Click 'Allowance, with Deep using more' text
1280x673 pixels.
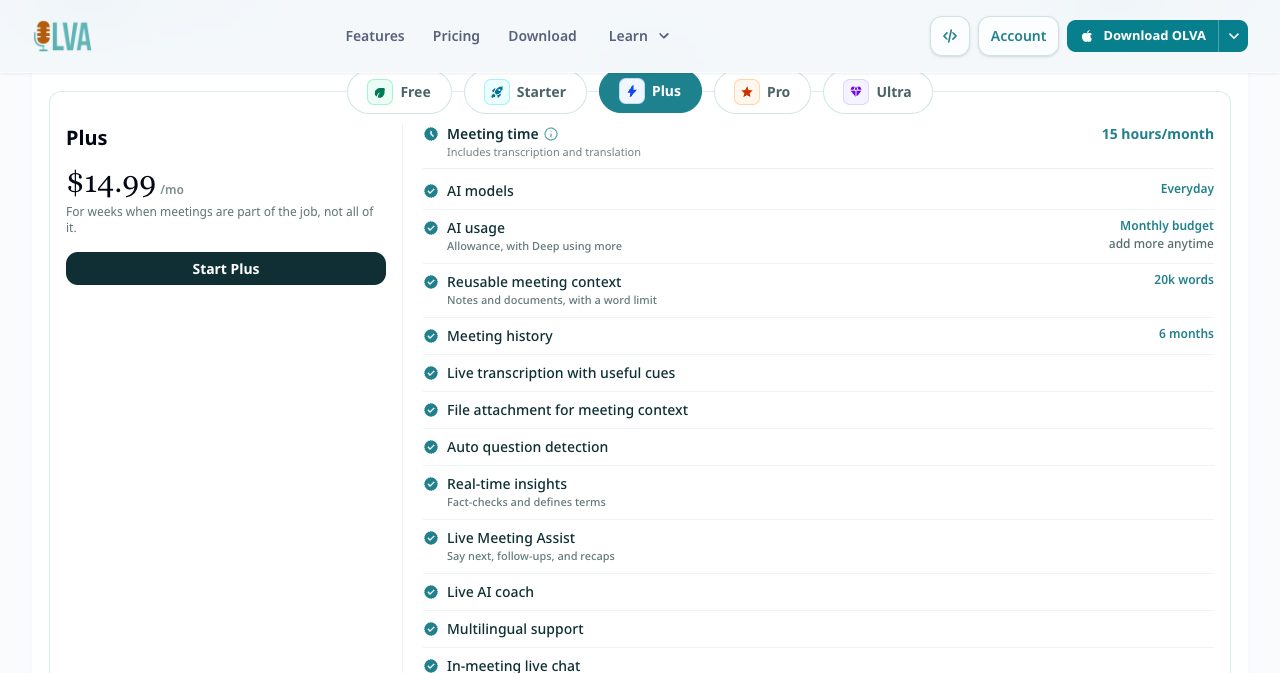(x=534, y=246)
